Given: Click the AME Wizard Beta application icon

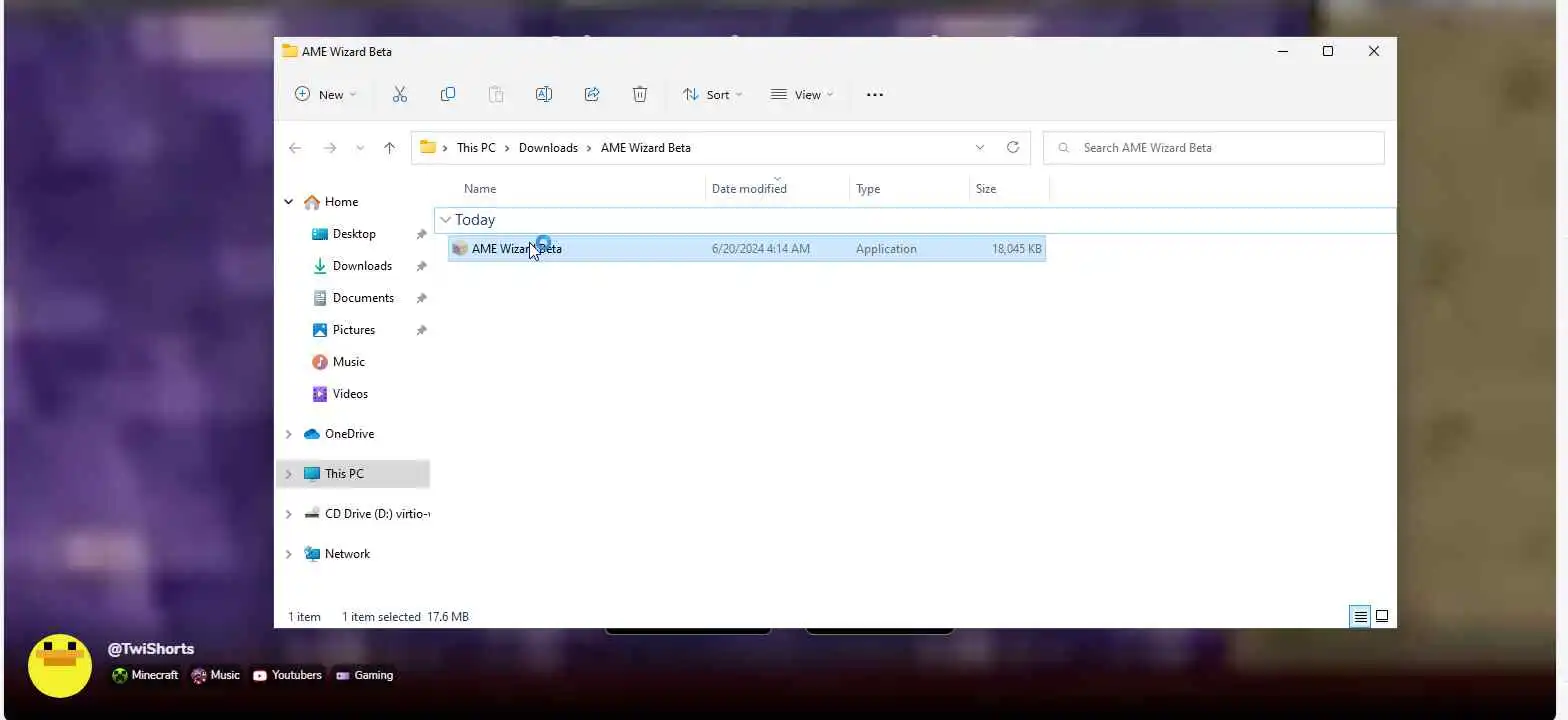Looking at the screenshot, I should click(x=460, y=249).
